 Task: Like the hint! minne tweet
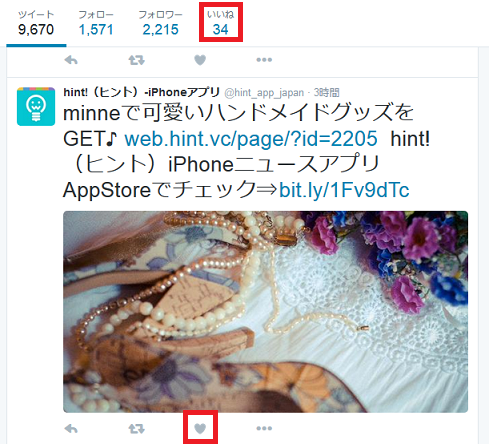[200, 428]
